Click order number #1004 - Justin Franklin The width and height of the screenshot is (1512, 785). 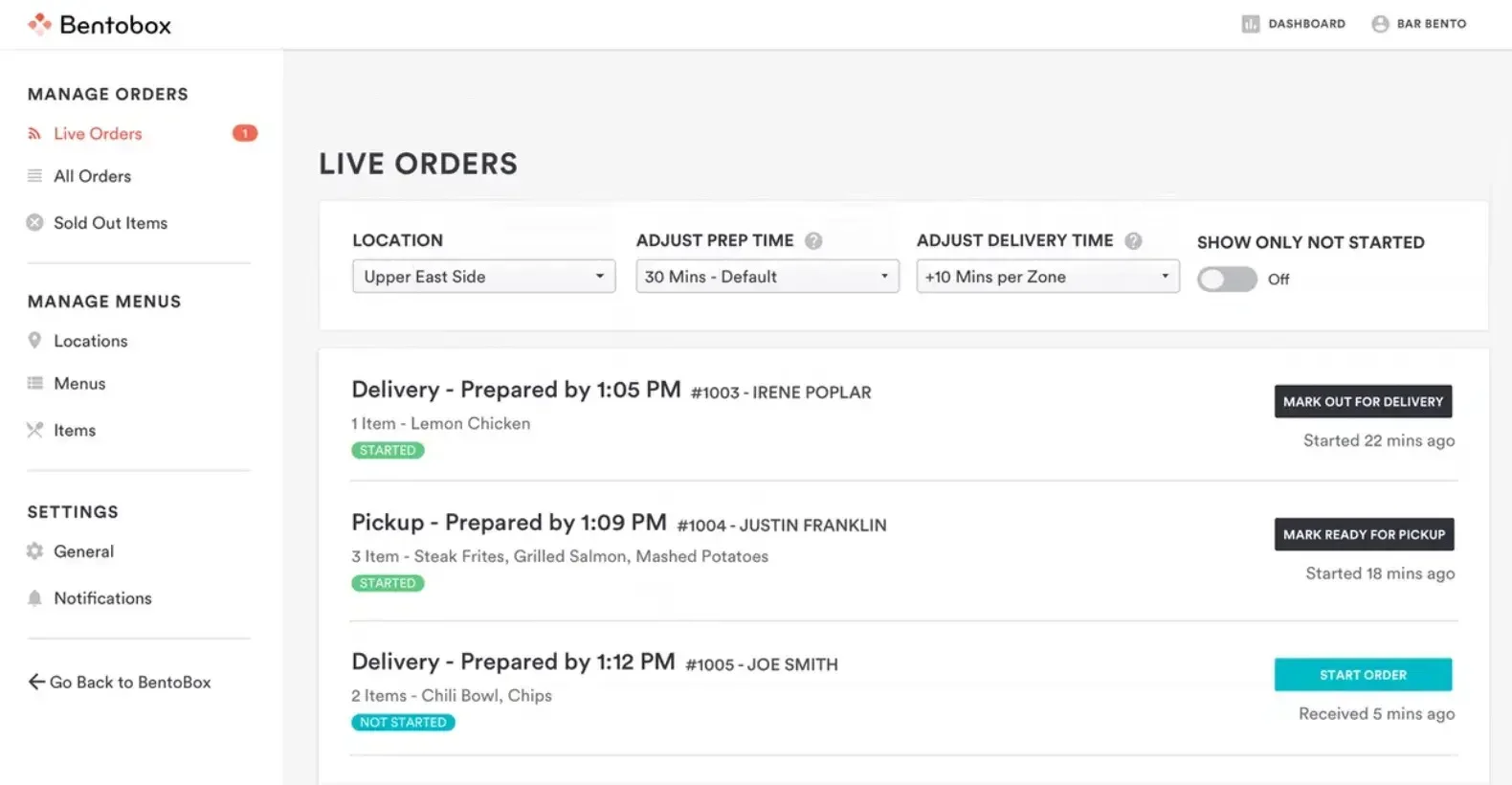point(782,526)
